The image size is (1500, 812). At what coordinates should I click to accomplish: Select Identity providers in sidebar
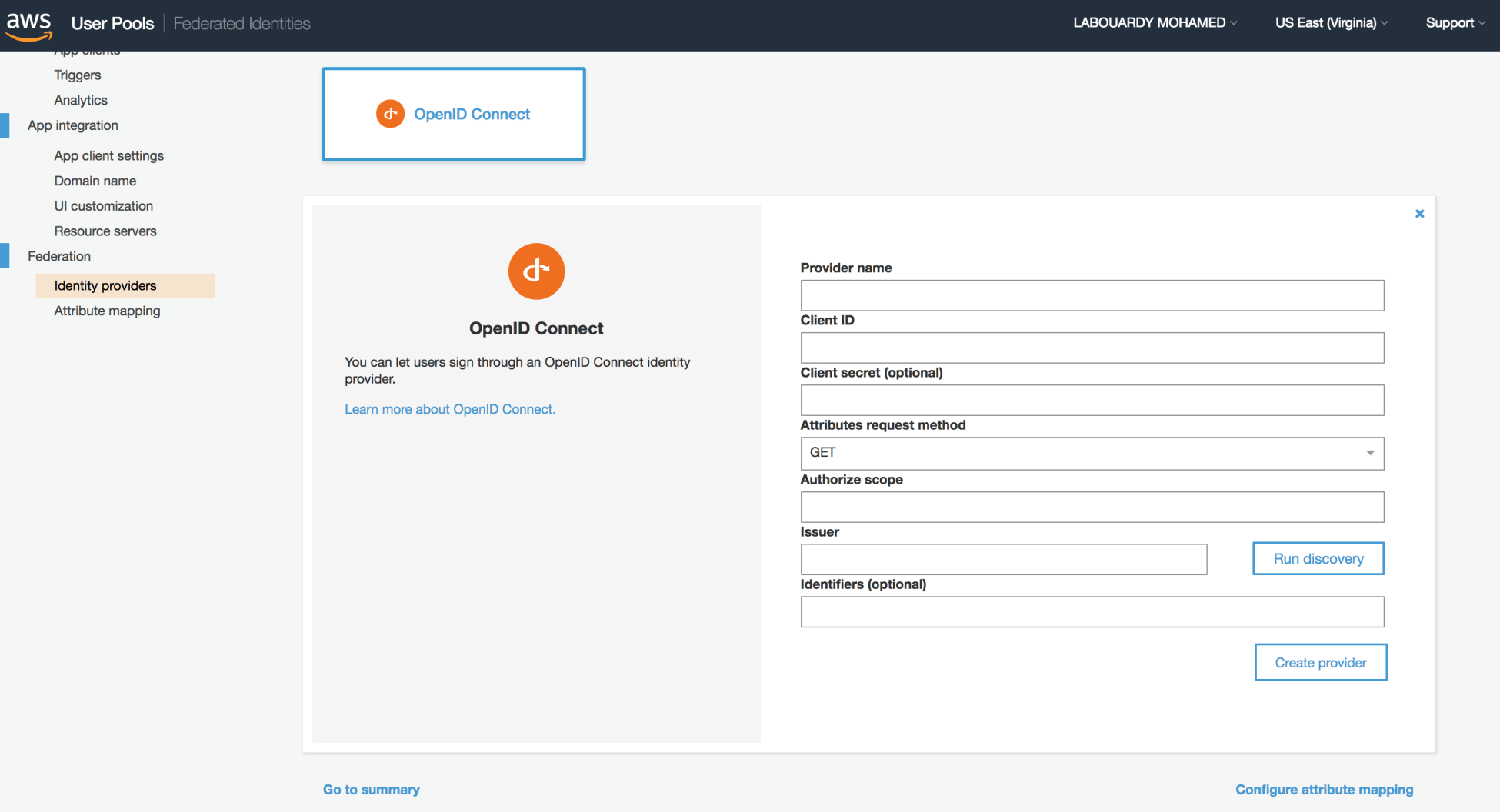tap(125, 286)
